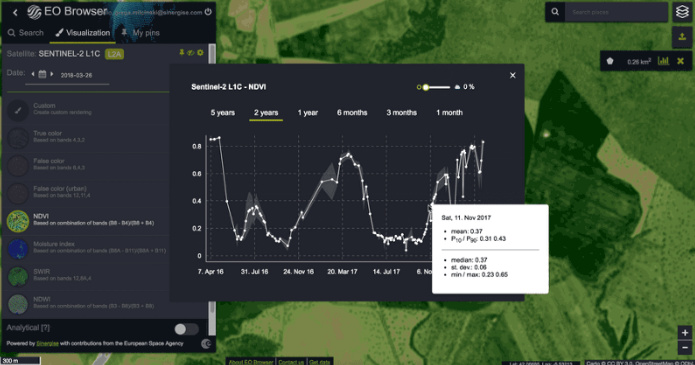Go to the previous date arrow
This screenshot has width=695, height=365.
click(x=33, y=74)
